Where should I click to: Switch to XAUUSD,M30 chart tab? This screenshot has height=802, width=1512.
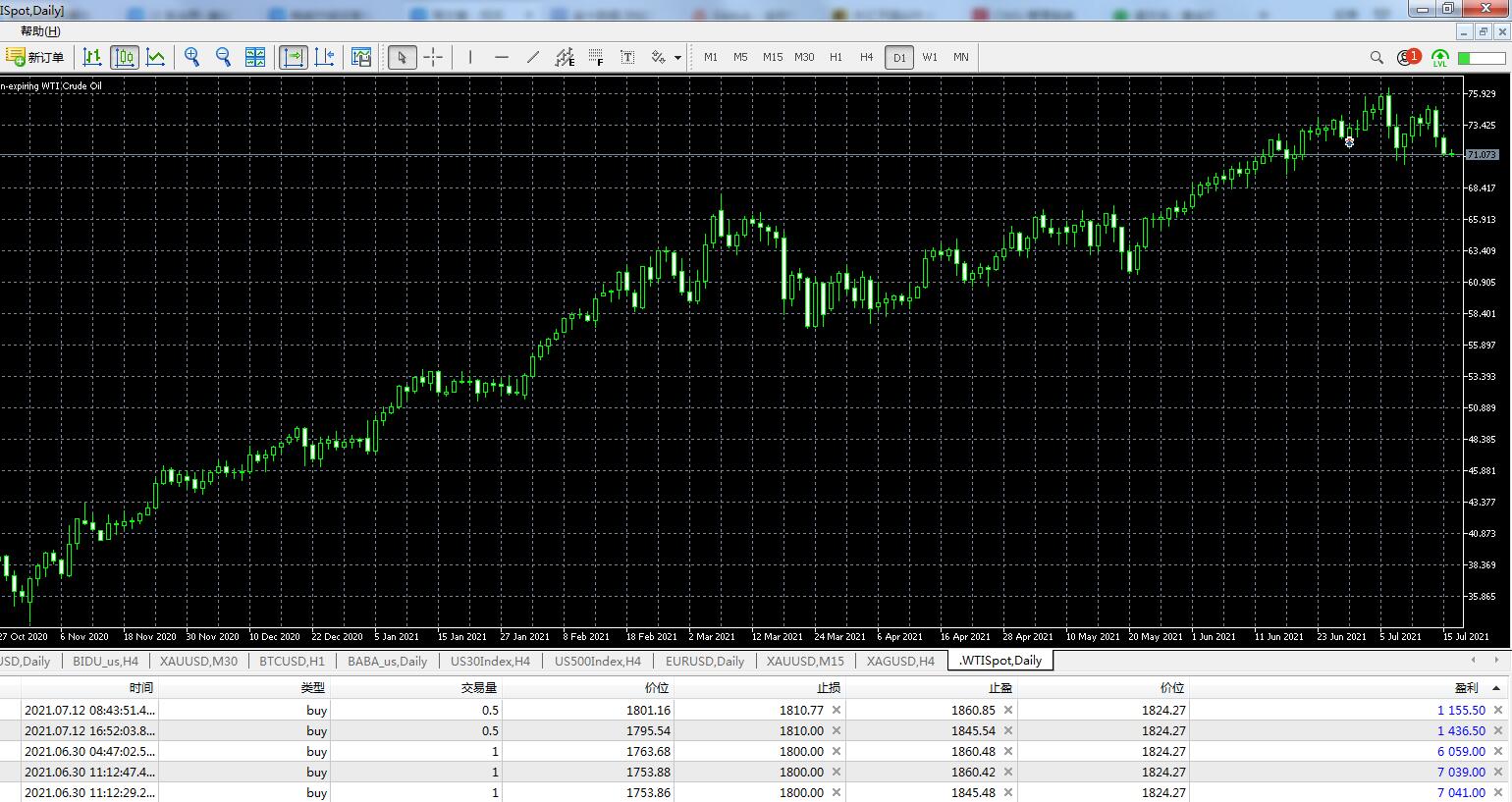click(198, 661)
